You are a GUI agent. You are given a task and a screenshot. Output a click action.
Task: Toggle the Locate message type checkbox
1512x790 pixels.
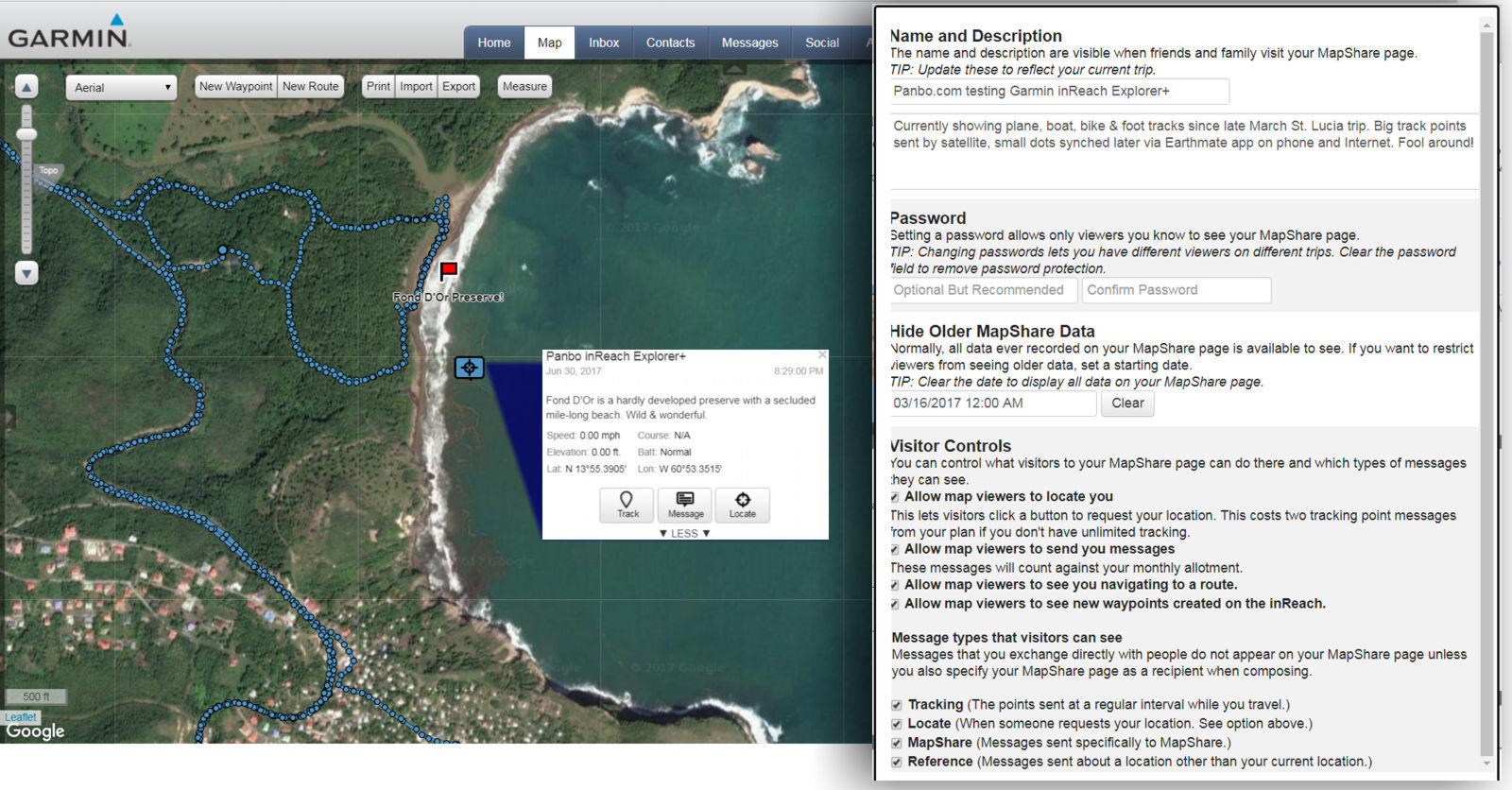click(x=897, y=724)
